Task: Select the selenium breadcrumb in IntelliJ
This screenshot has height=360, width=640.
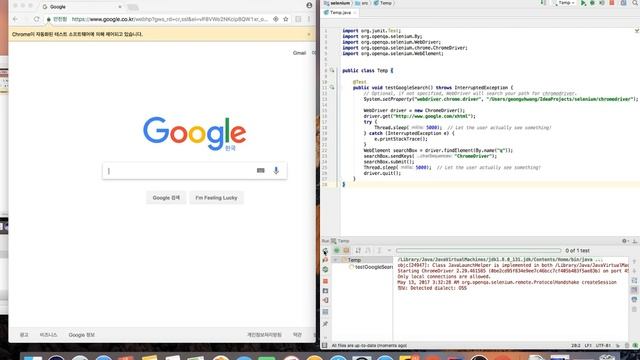Action: [x=337, y=3]
